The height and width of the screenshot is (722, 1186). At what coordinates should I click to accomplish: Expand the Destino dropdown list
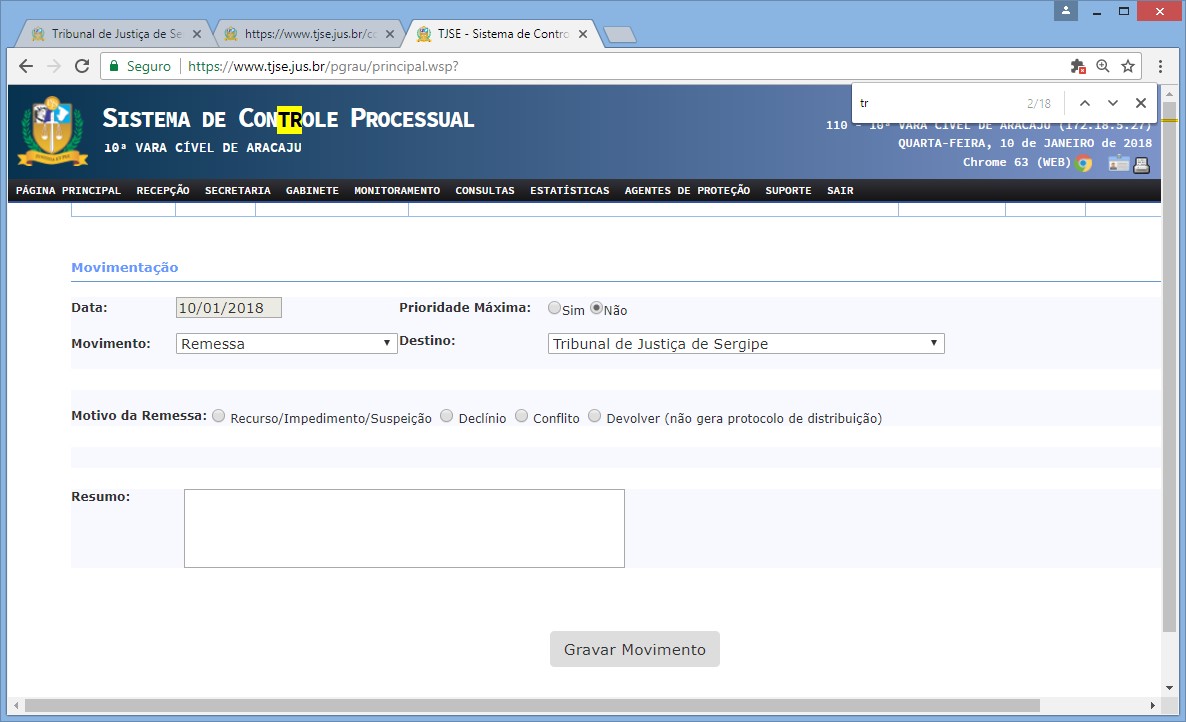click(x=746, y=343)
